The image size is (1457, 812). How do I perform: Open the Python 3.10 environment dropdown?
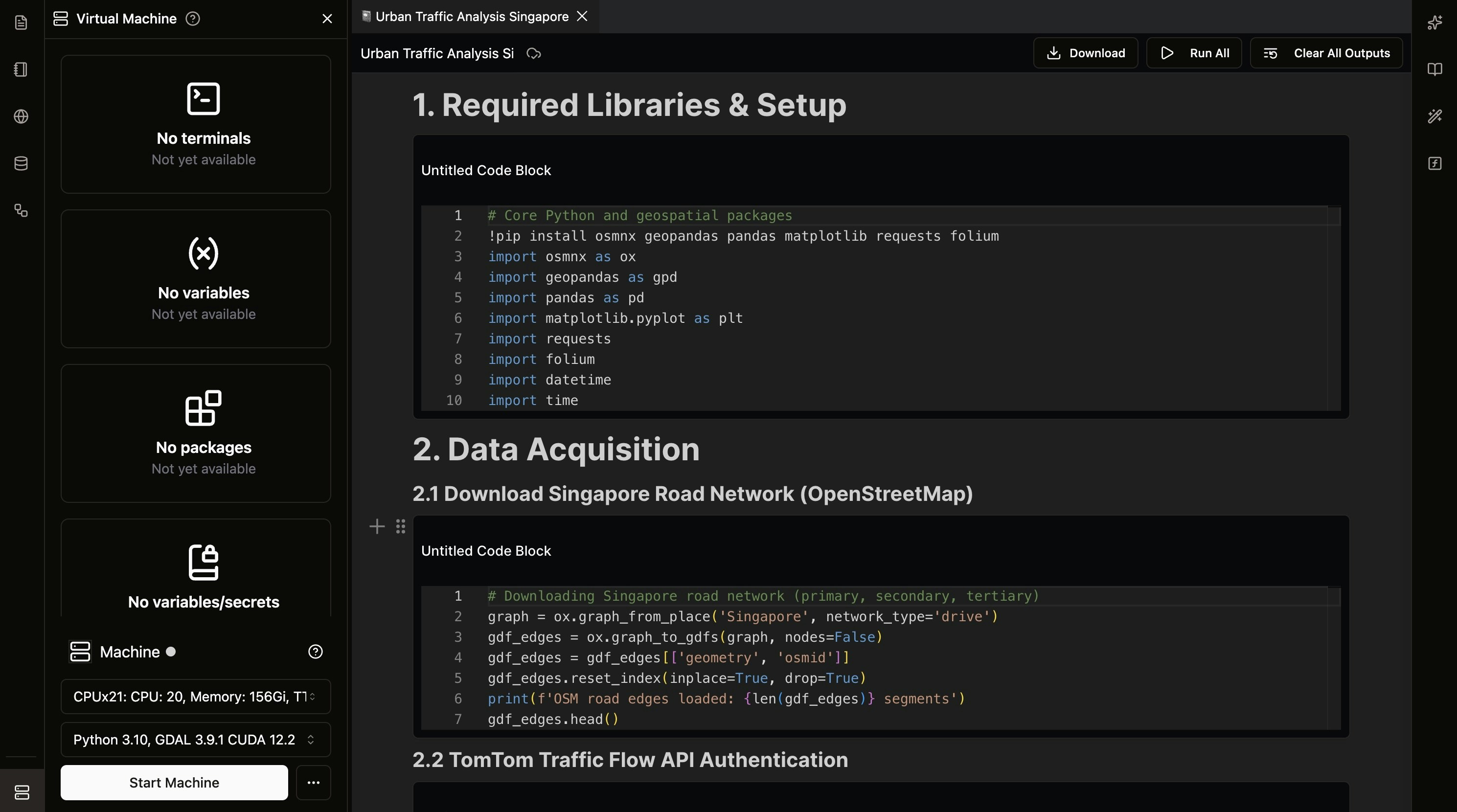[195, 740]
